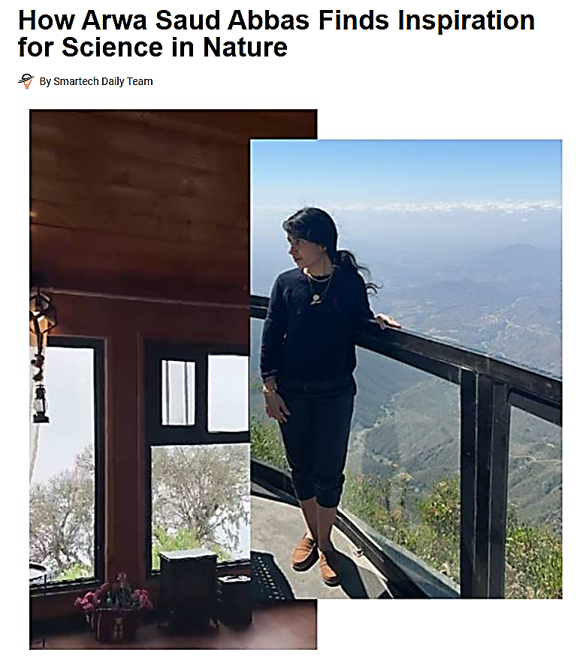Click the cloud band on the horizon
Image resolution: width=586 pixels, height=657 pixels.
[x=408, y=207]
